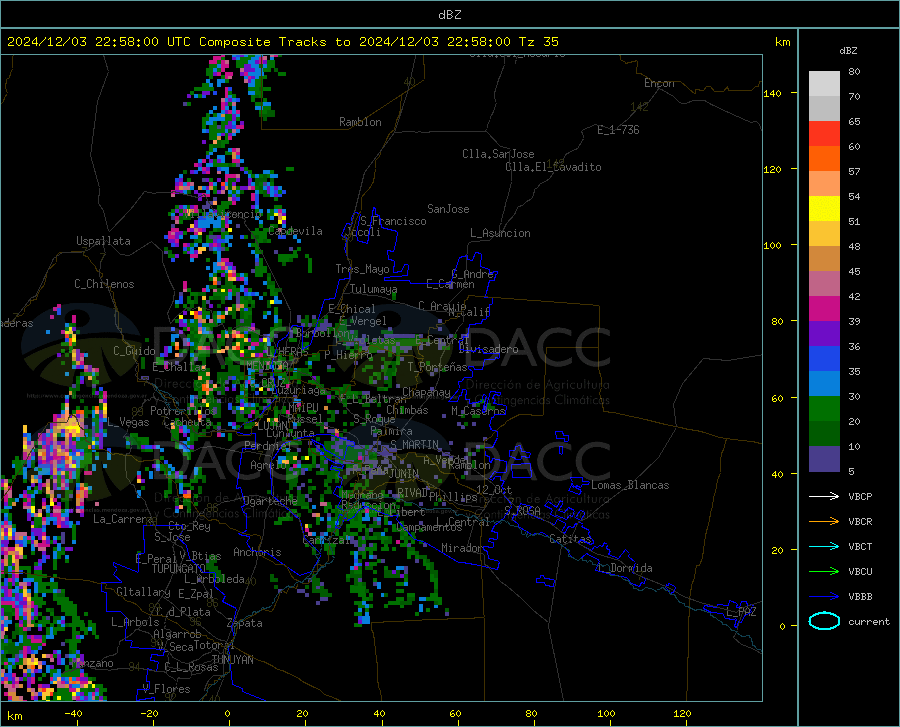900x727 pixels.
Task: Select the royal blue swatch in dBZ scale
Action: pyautogui.click(x=824, y=359)
